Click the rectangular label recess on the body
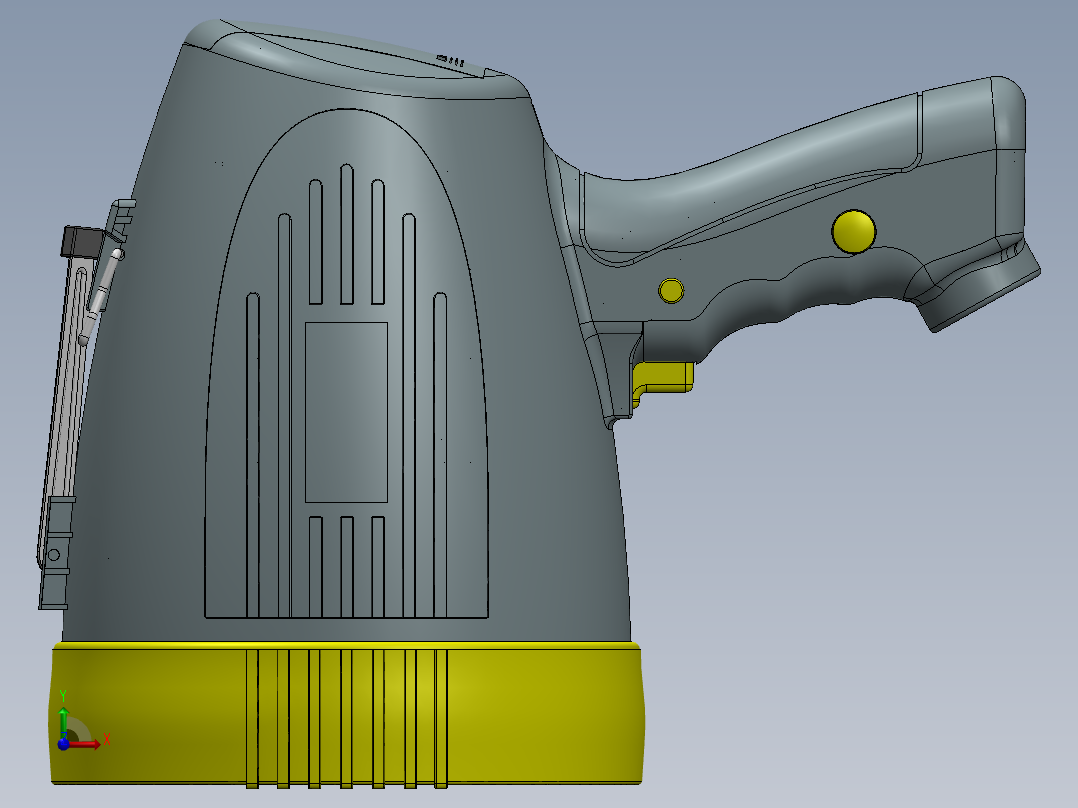The width and height of the screenshot is (1078, 808). (346, 412)
